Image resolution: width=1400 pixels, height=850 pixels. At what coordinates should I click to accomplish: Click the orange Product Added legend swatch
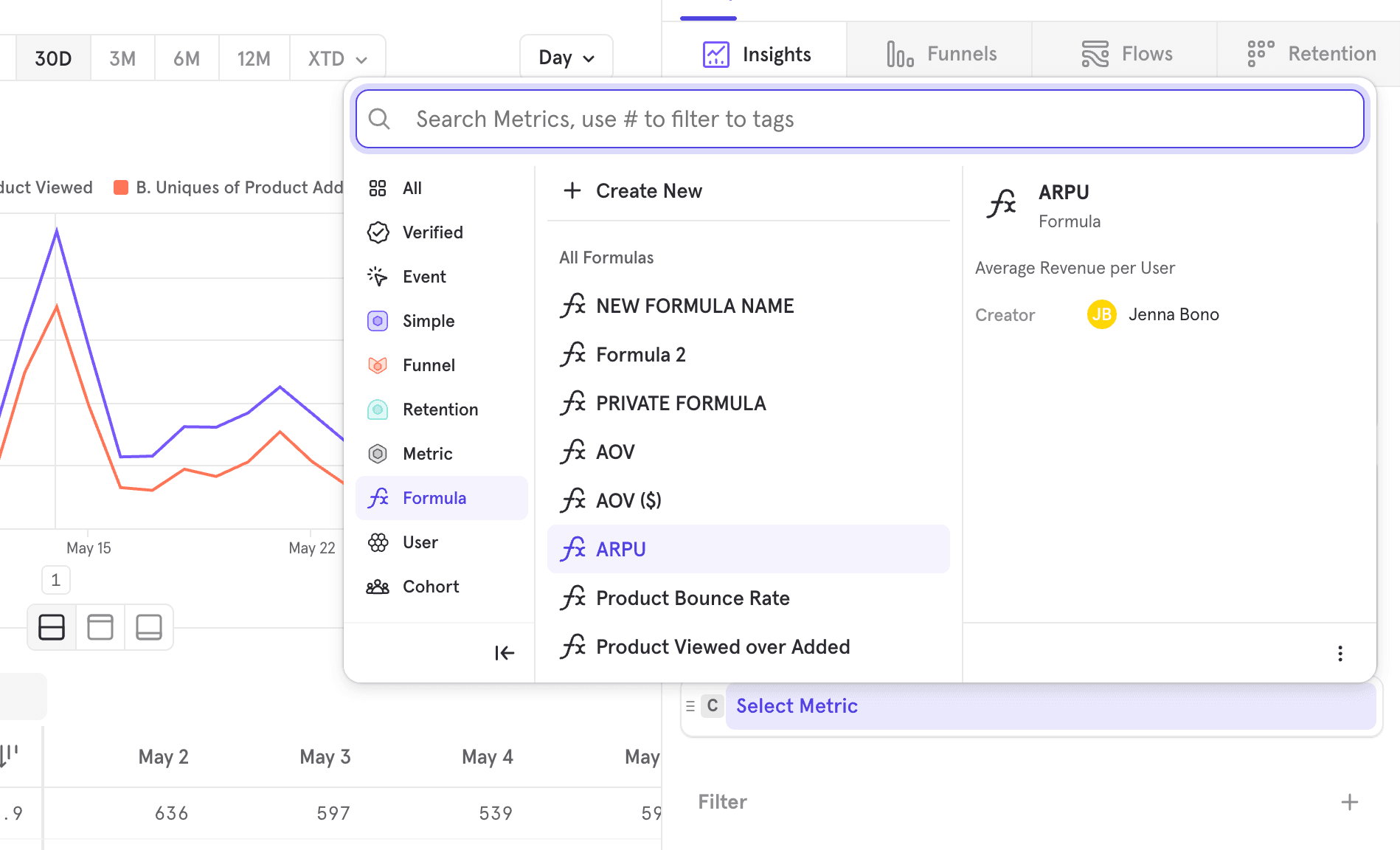121,187
